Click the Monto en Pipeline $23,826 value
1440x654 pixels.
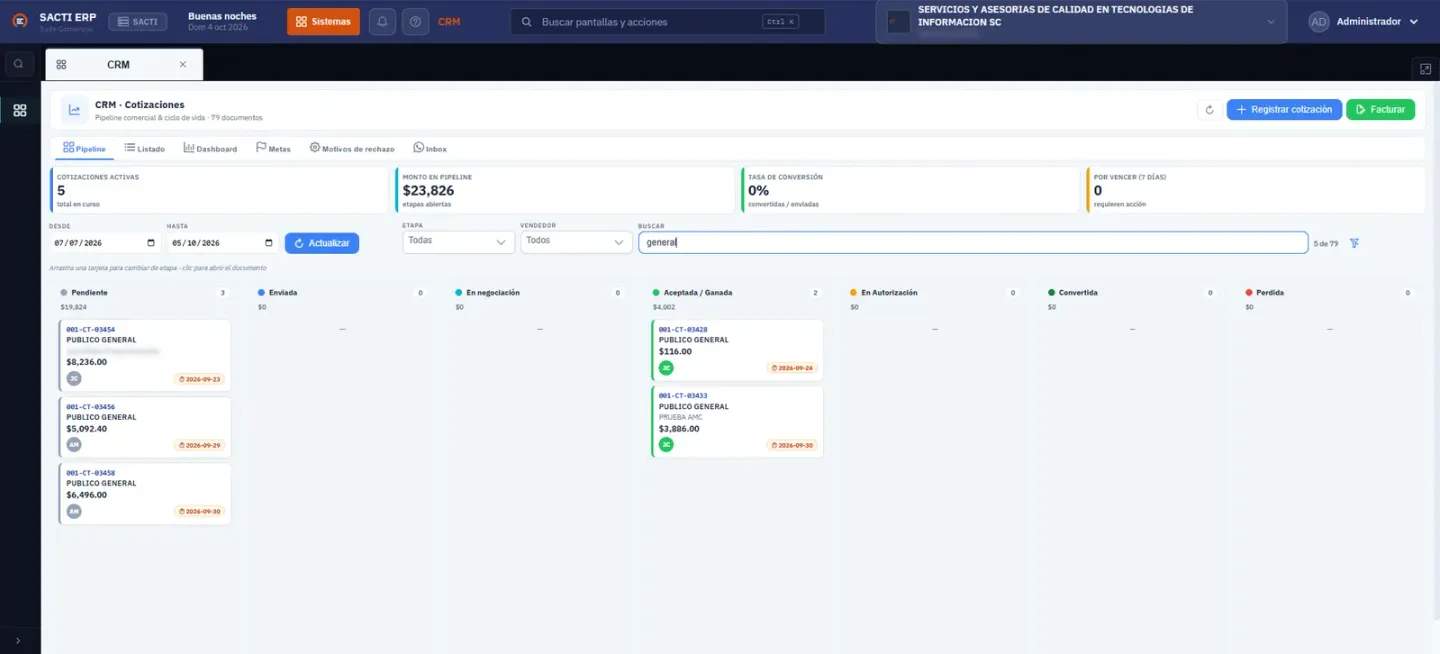pos(428,190)
